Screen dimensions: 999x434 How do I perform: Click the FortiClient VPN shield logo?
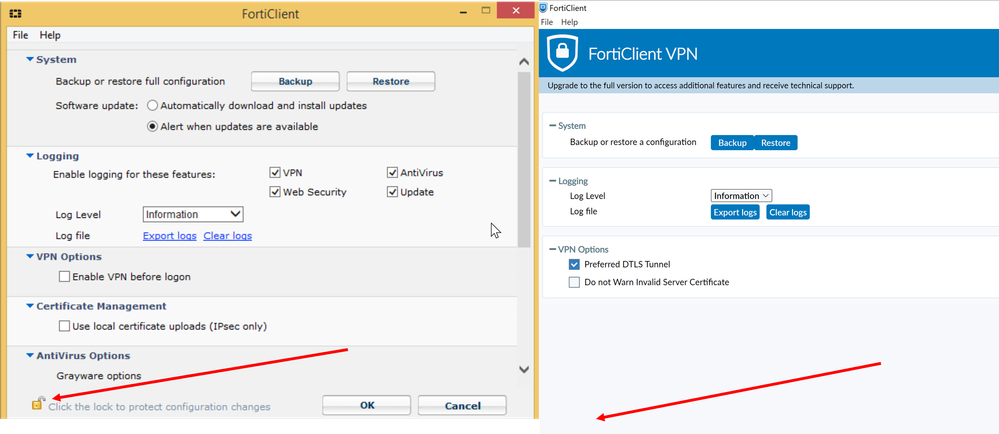pyautogui.click(x=565, y=53)
